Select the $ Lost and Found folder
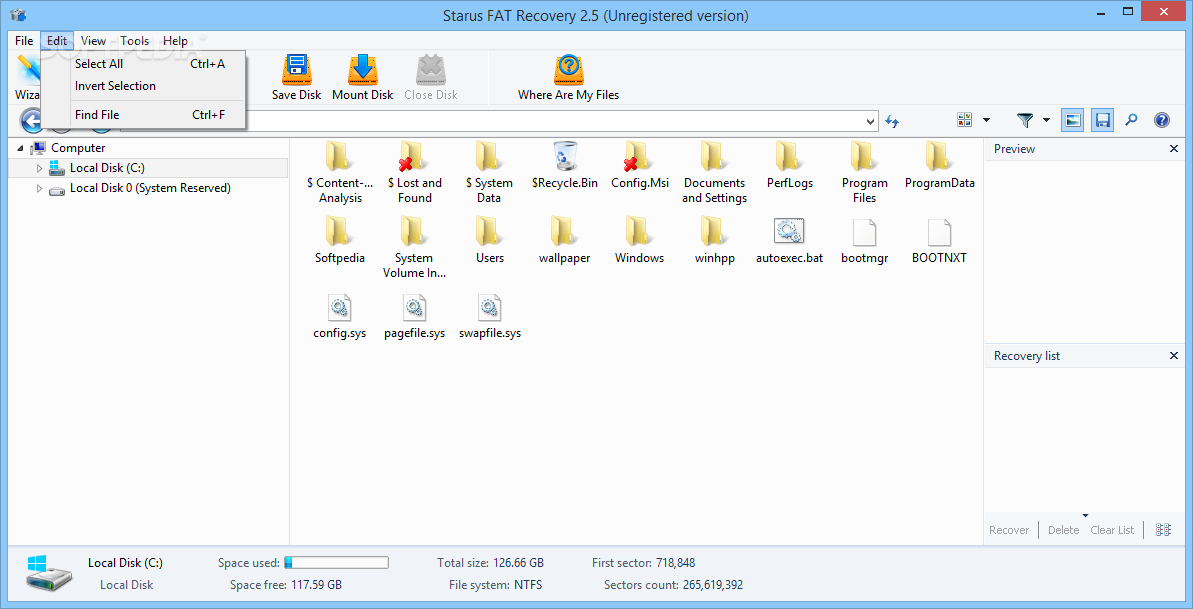The height and width of the screenshot is (609, 1193). pyautogui.click(x=415, y=173)
